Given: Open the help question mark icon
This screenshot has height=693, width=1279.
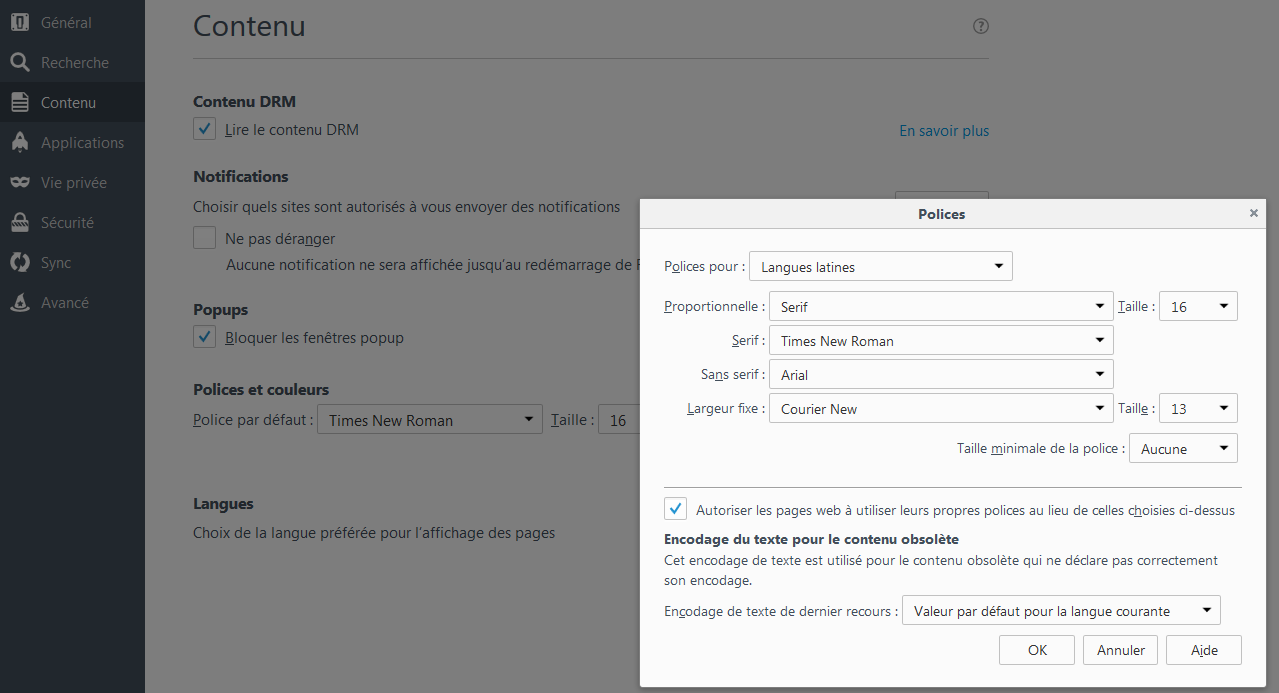Looking at the screenshot, I should pos(981,26).
